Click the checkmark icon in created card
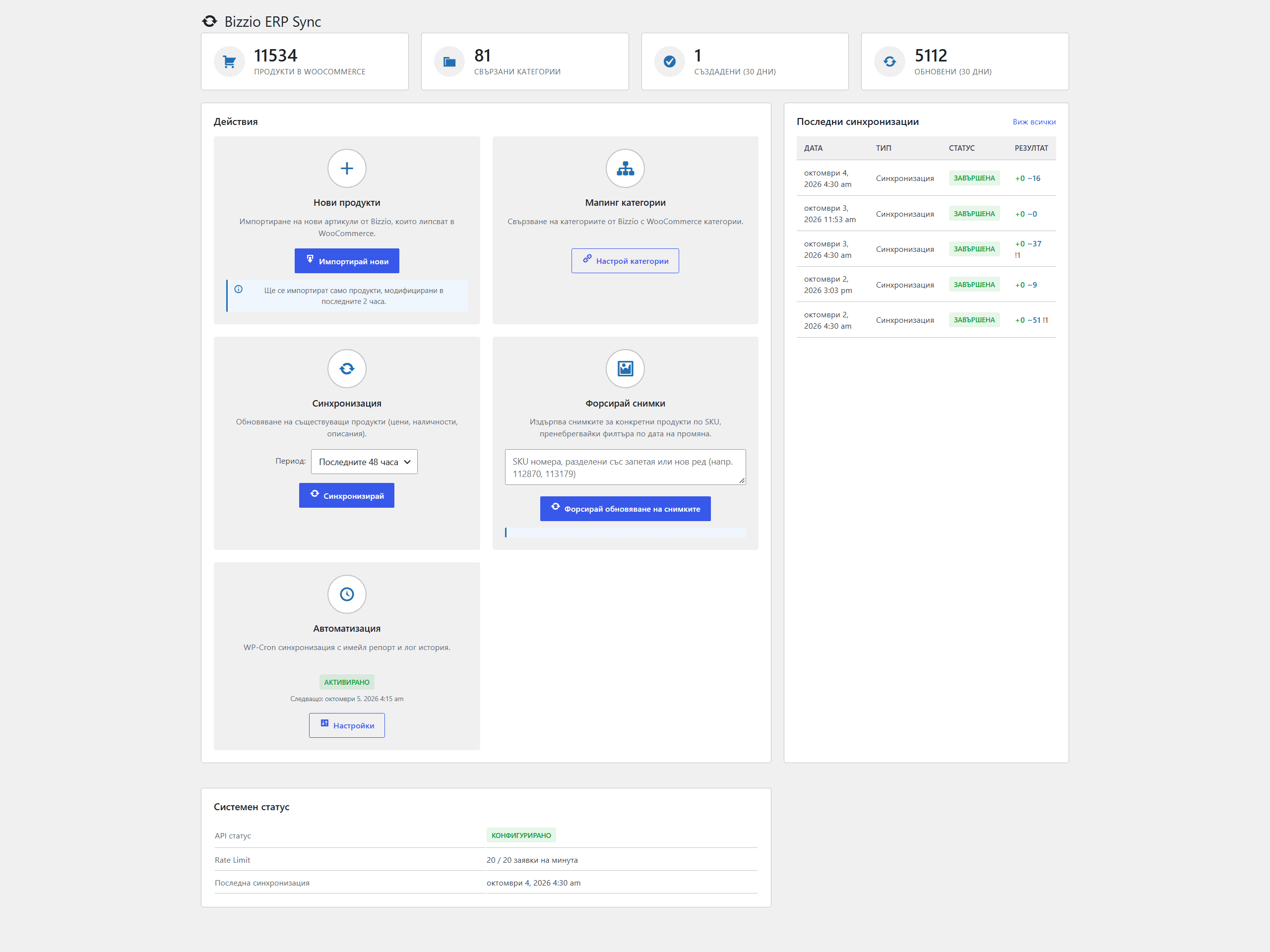This screenshot has width=1270, height=952. coord(669,61)
